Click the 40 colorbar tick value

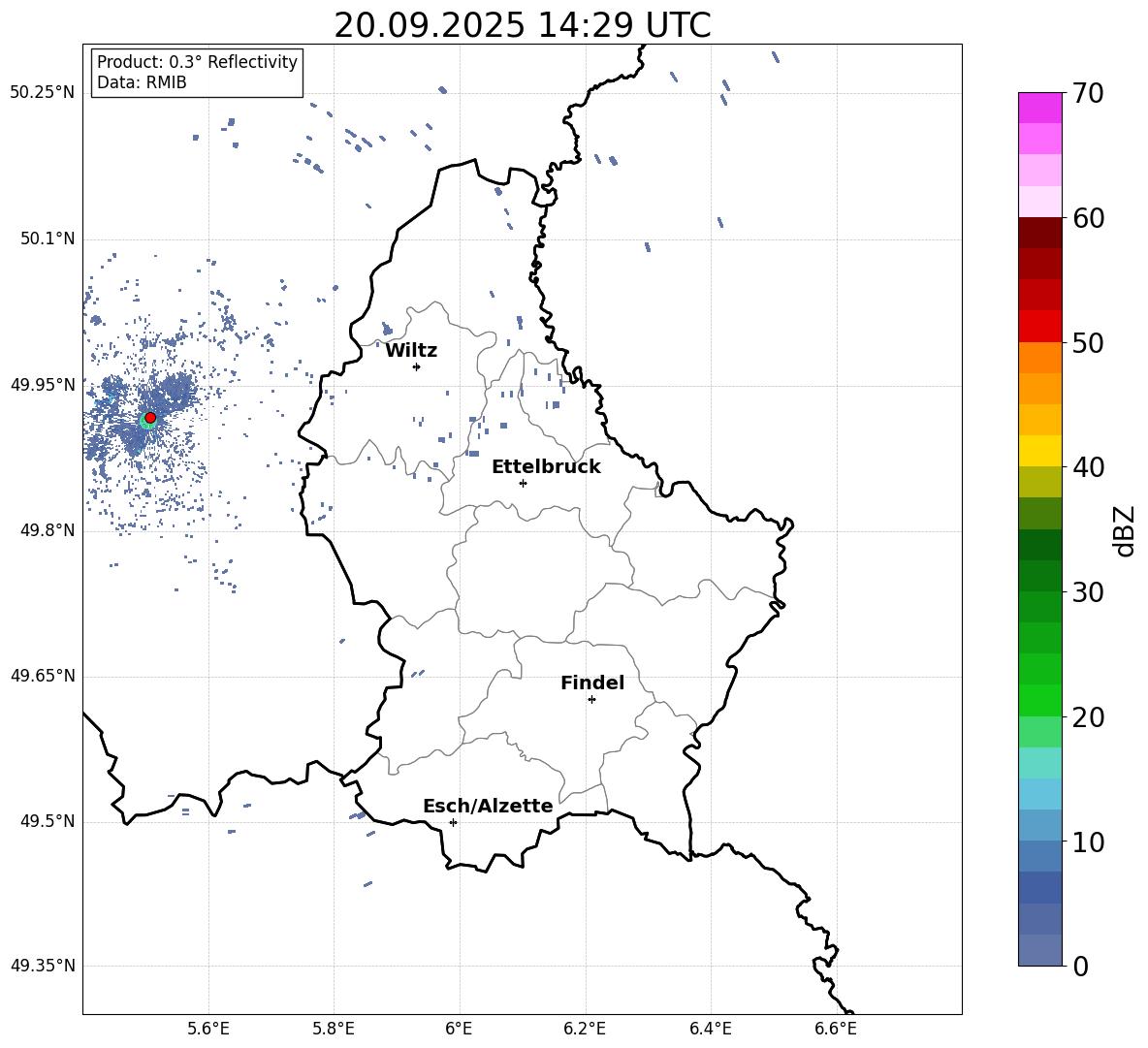(1088, 467)
